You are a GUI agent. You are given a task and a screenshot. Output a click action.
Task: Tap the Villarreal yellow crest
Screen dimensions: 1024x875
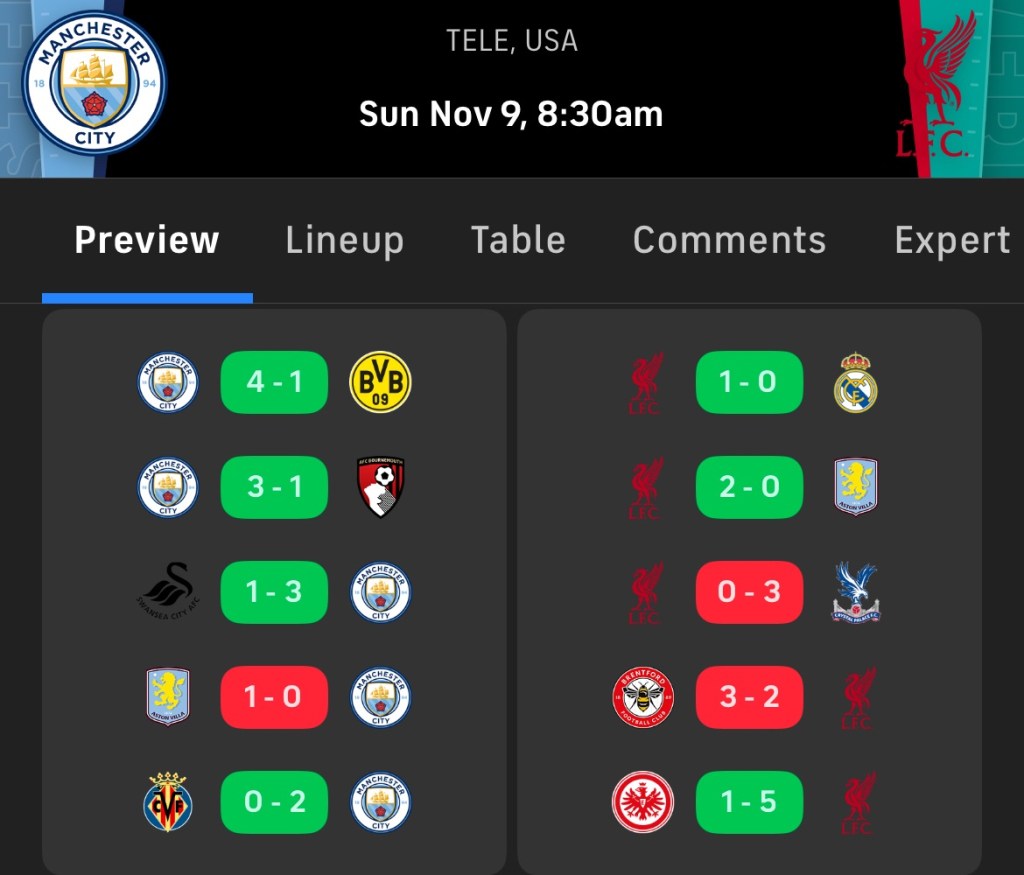click(168, 802)
